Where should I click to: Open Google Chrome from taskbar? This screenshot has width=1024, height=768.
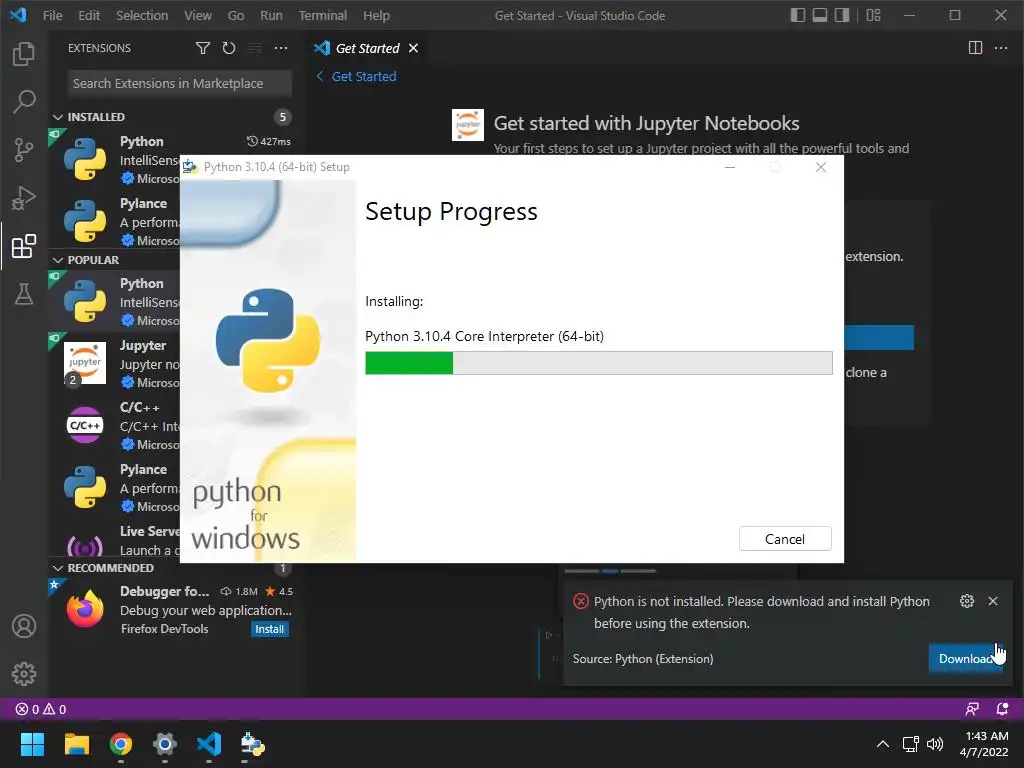[120, 744]
